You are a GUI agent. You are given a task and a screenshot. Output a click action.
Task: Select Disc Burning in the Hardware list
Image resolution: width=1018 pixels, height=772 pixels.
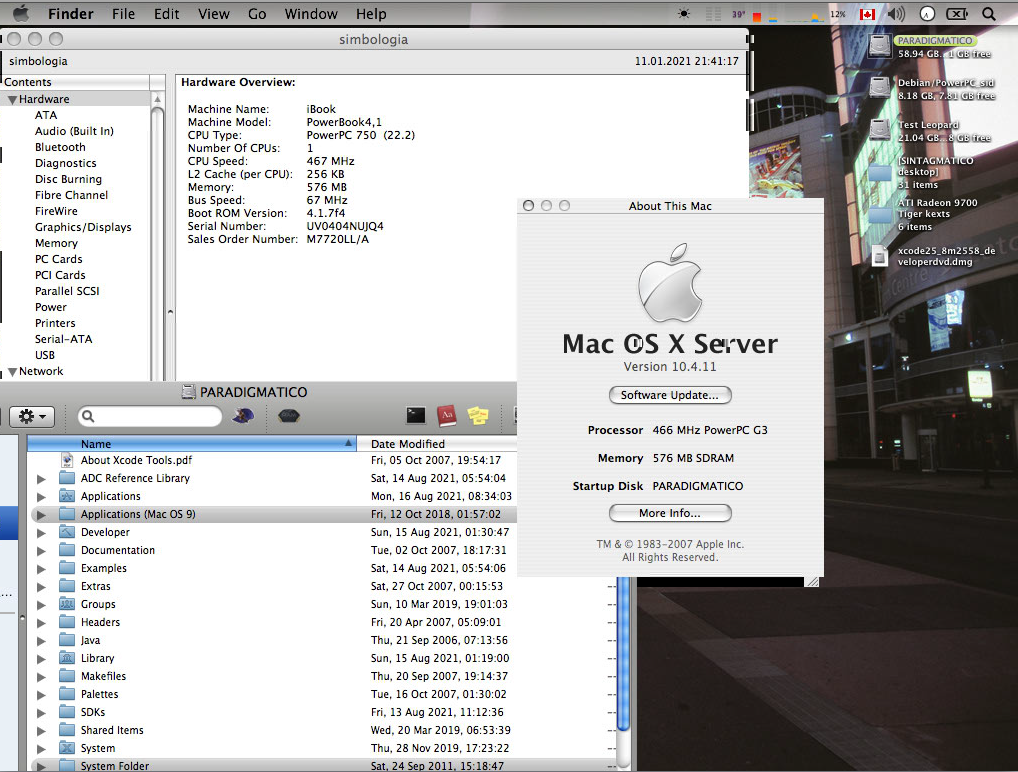[68, 179]
